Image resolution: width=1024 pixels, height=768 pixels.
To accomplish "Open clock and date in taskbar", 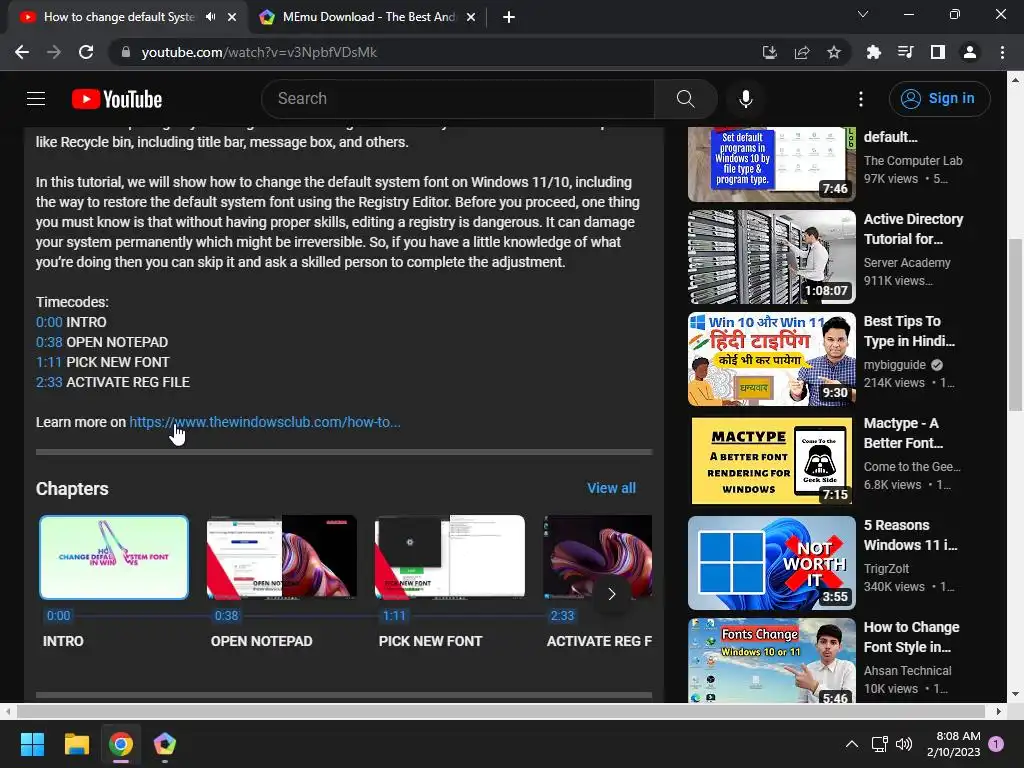I will pos(954,744).
